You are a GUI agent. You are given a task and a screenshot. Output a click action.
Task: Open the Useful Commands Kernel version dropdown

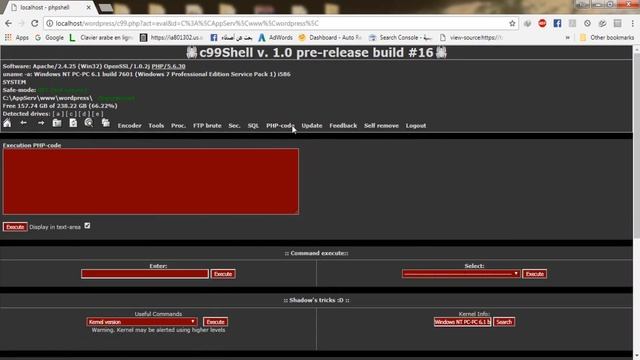[142, 322]
